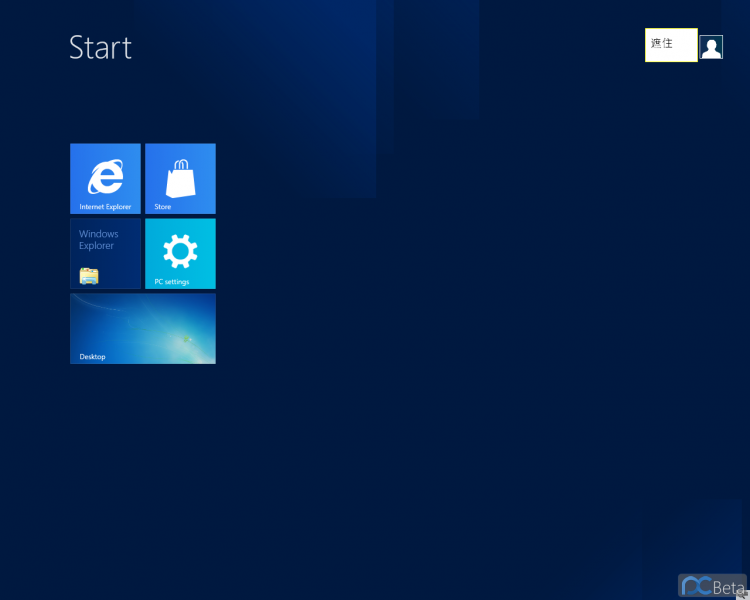750x600 pixels.
Task: Click the 'Windows Explorer' tile text
Action: point(99,240)
